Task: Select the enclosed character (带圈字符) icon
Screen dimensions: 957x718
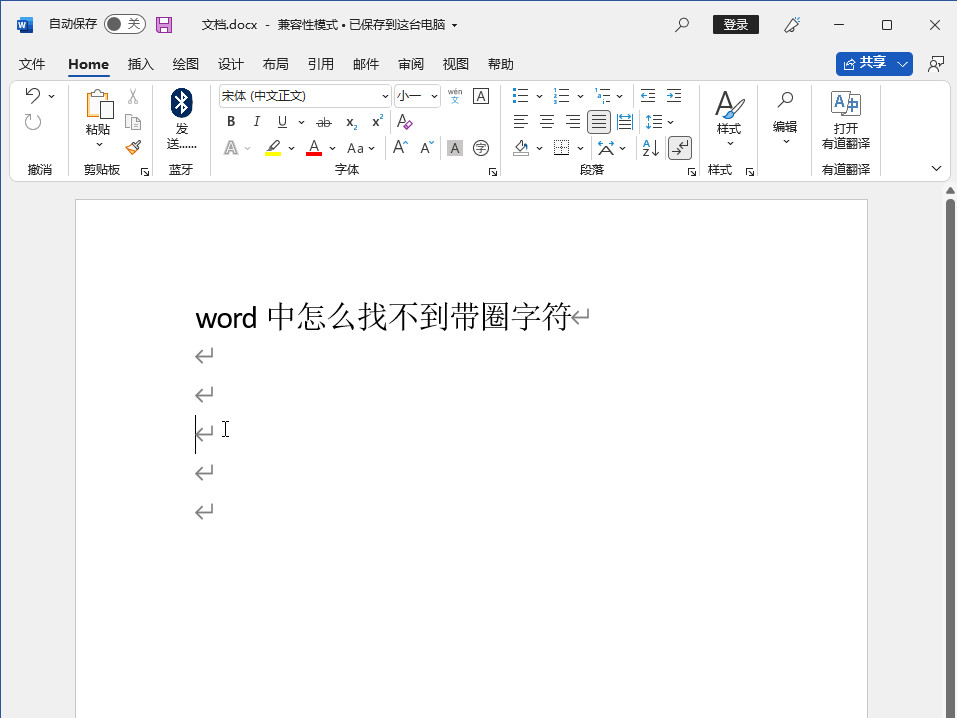Action: [481, 148]
